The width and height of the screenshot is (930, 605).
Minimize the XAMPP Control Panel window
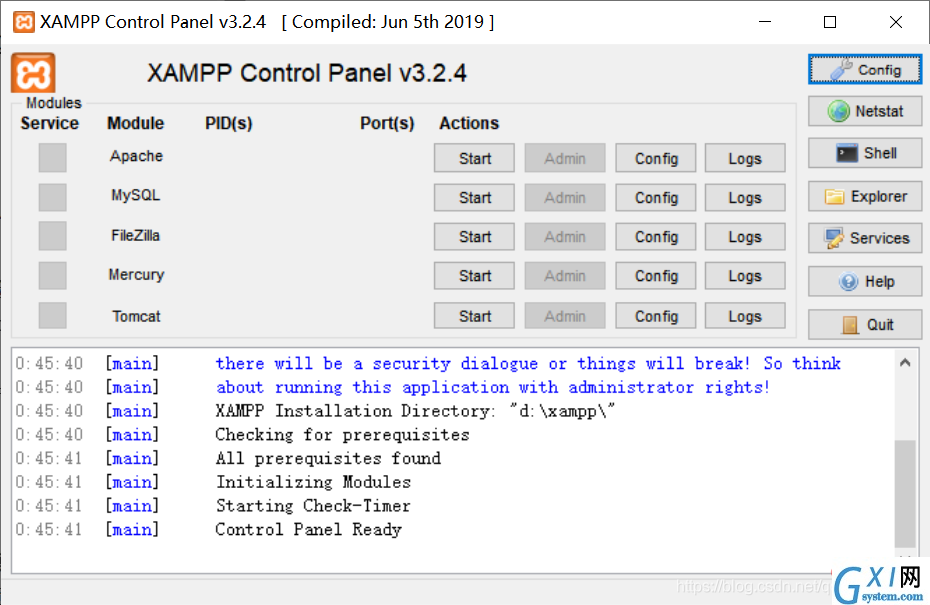pos(765,22)
